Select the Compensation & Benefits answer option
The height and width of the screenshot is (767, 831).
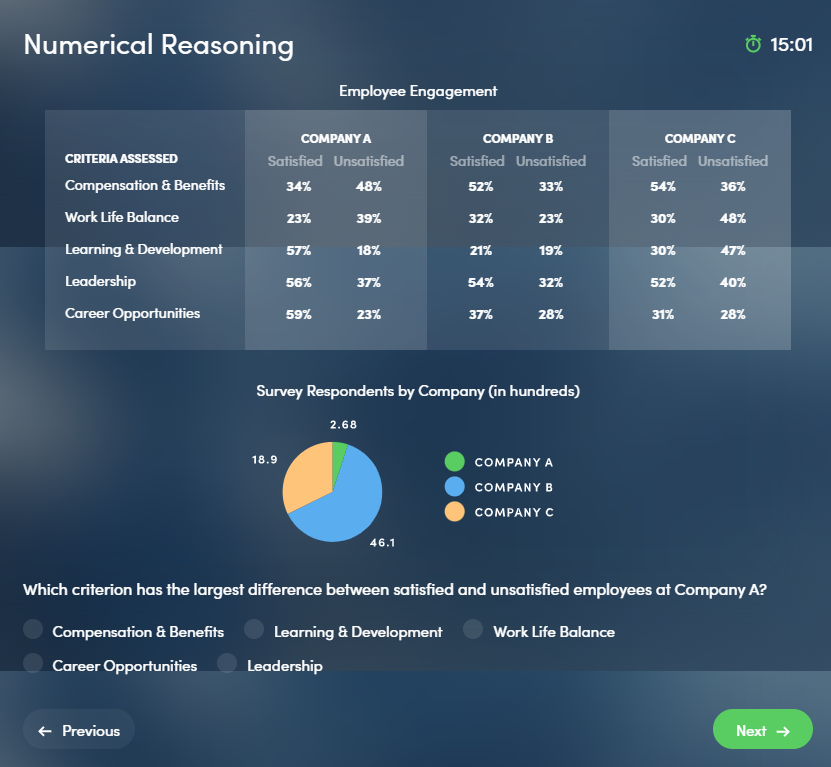point(33,629)
